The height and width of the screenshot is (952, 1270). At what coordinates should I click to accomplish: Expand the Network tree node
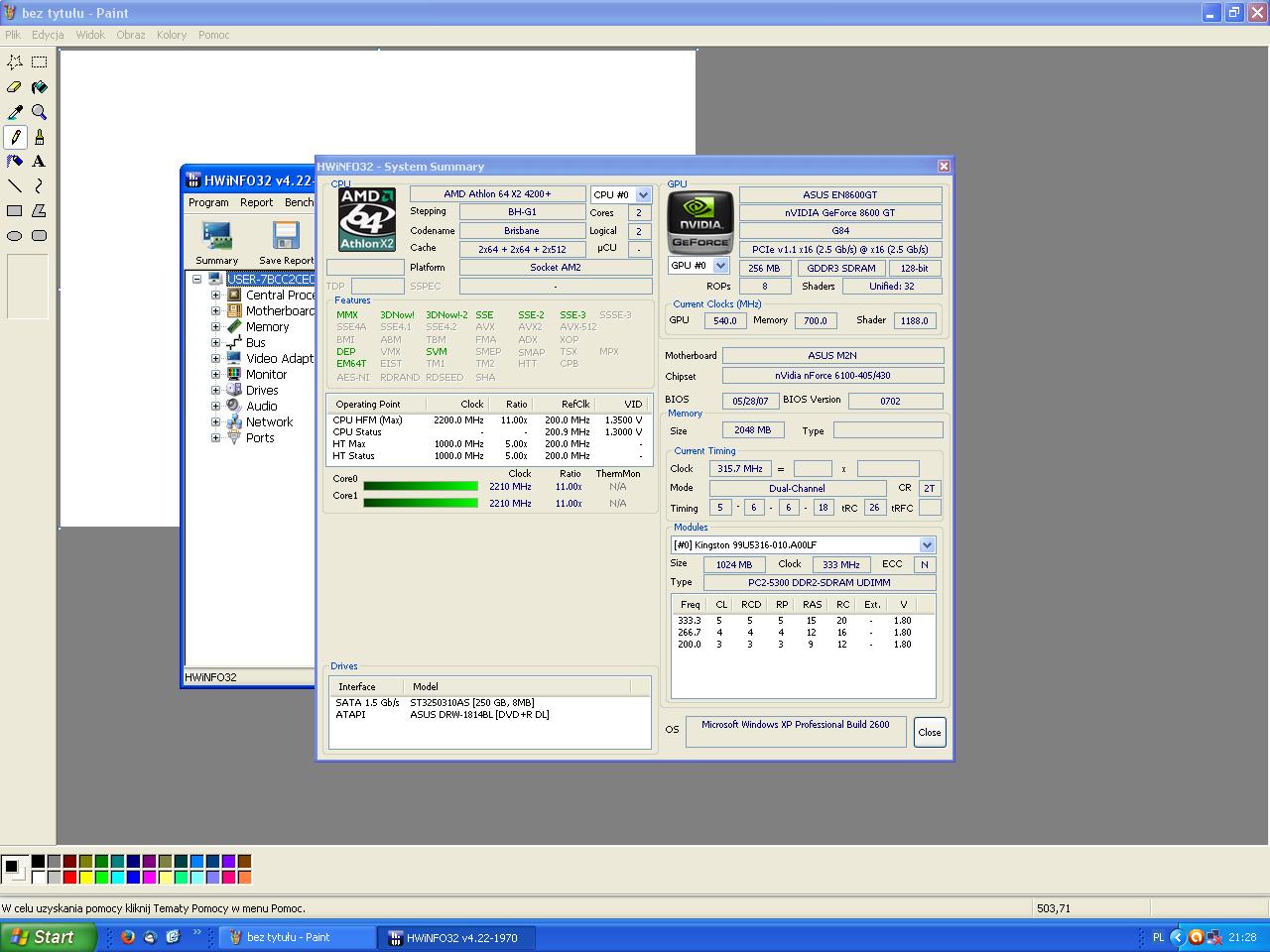tap(215, 421)
